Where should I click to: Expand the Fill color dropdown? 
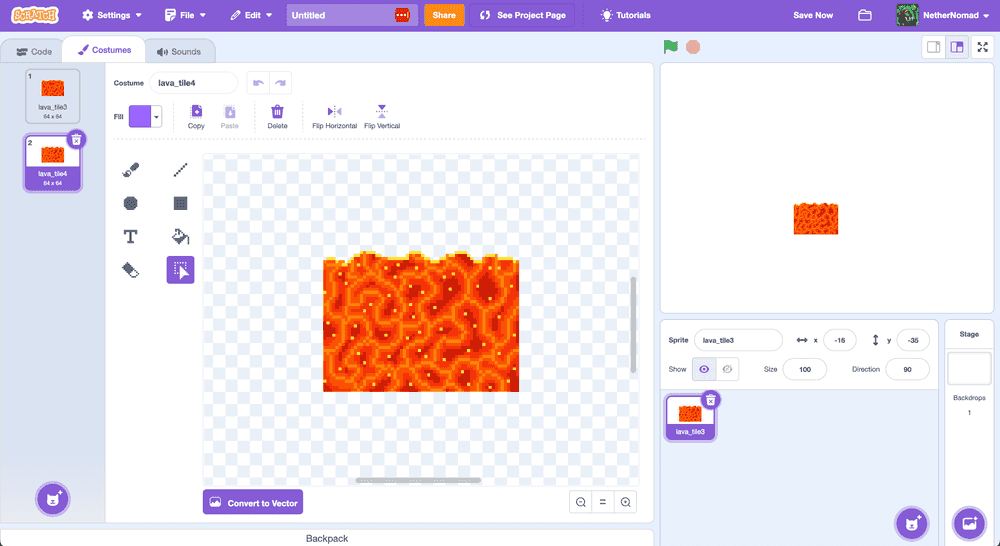click(157, 117)
